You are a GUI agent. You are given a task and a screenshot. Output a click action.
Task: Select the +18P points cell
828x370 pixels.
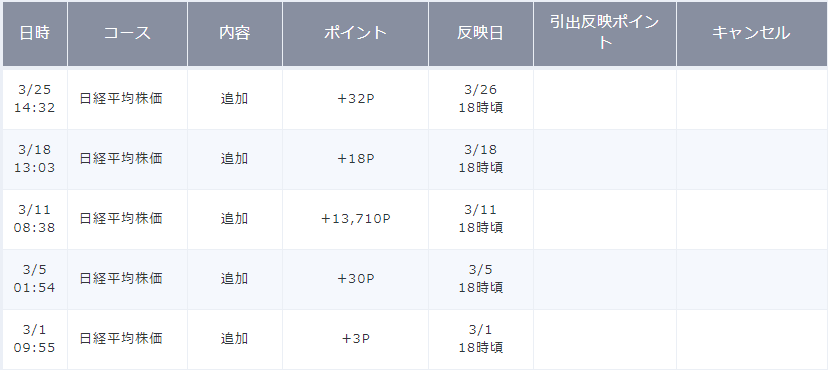click(355, 159)
